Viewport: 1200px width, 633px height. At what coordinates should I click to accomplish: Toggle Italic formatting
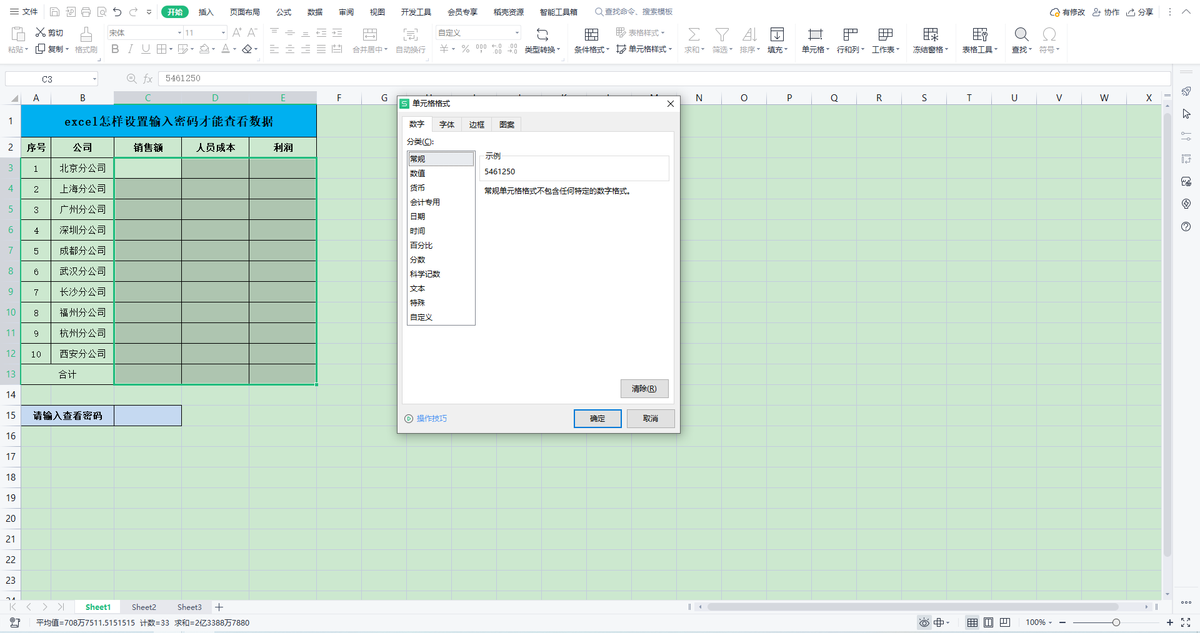pyautogui.click(x=130, y=48)
